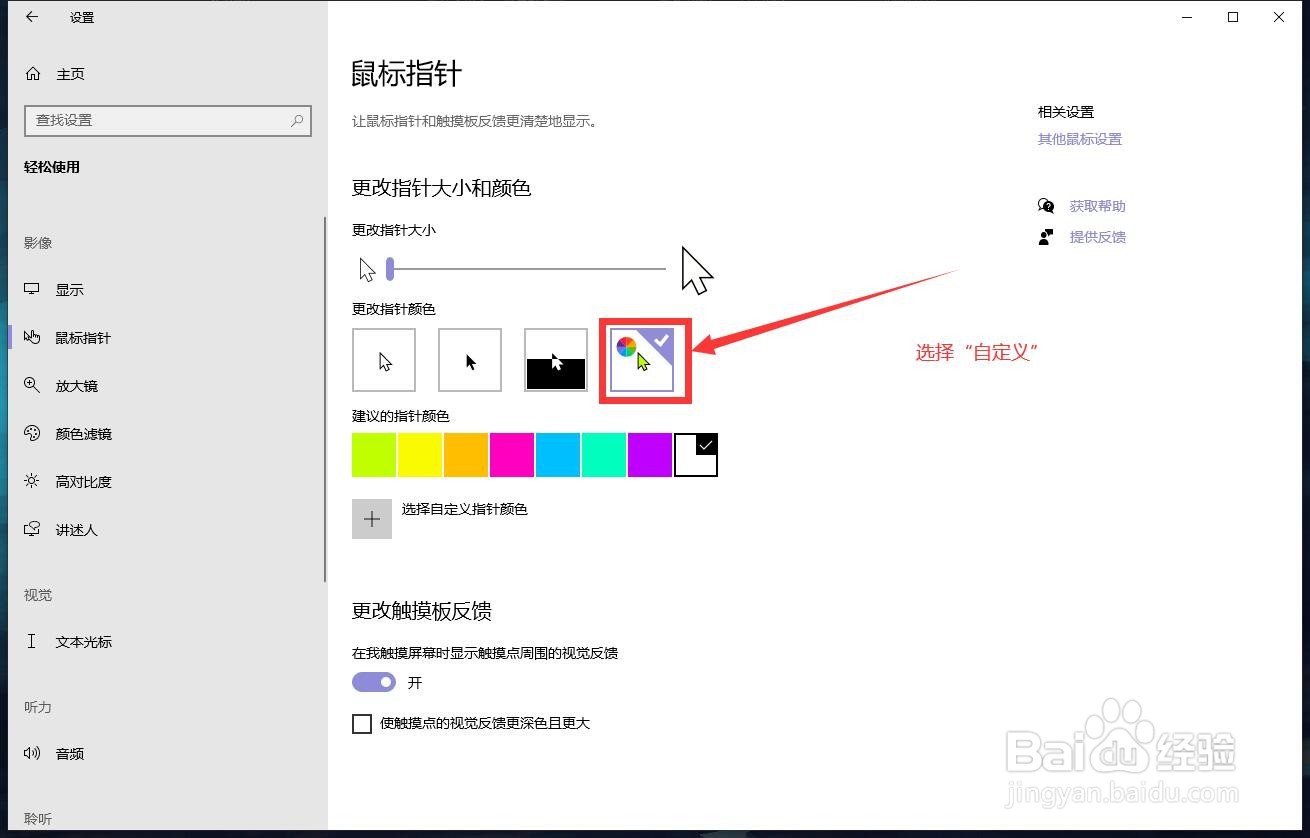Select 鼠标指针 in the sidebar

[83, 338]
